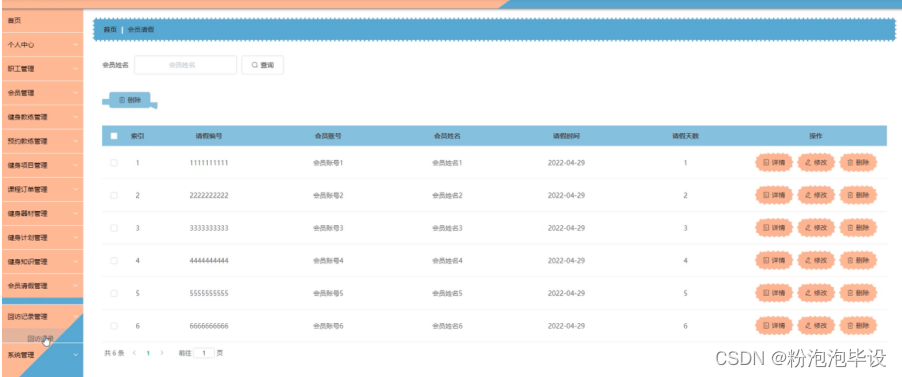Click 首页 breadcrumb link
Screen dimensions: 902x377
point(110,29)
